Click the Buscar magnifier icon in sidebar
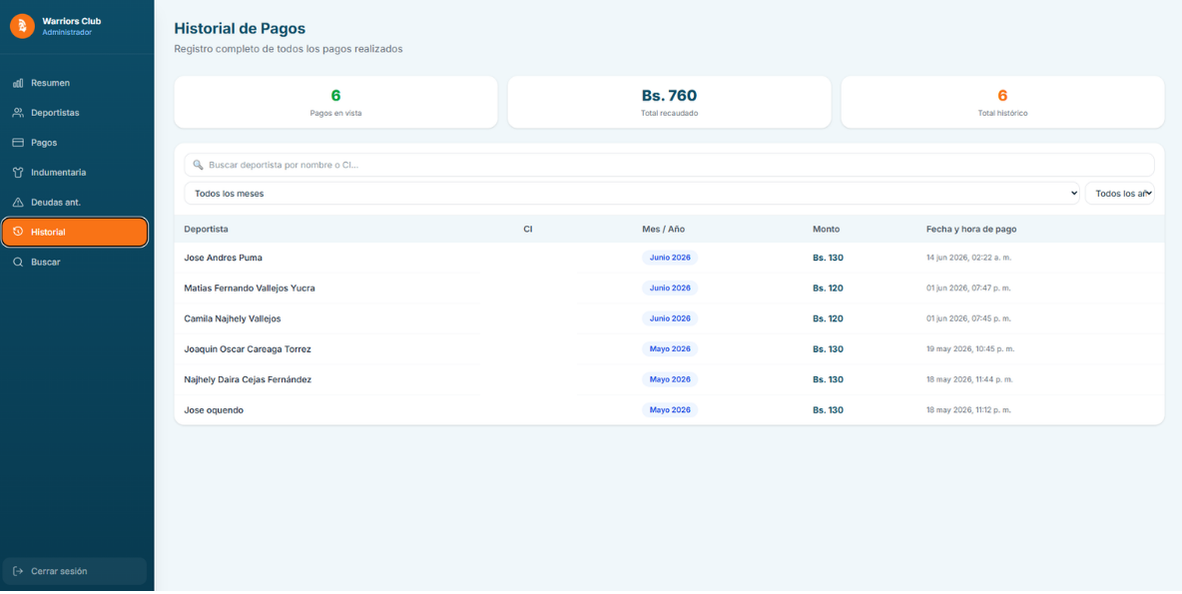Image resolution: width=1182 pixels, height=594 pixels. 18,262
